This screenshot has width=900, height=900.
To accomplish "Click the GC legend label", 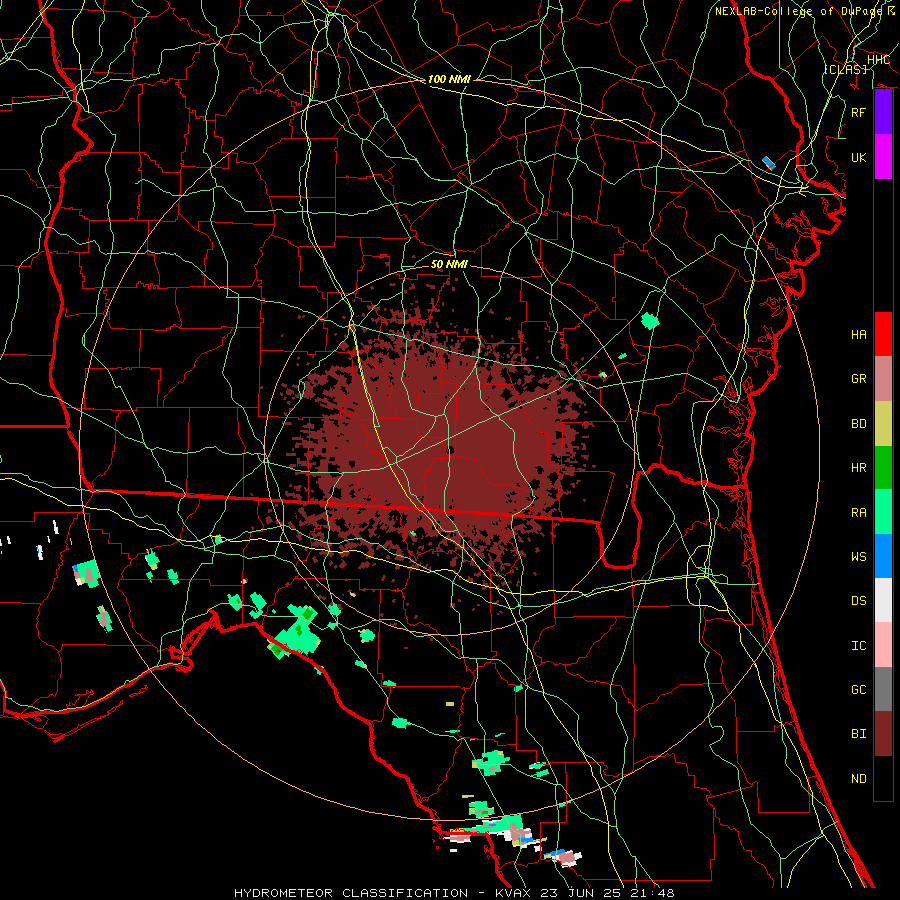I will tap(858, 690).
